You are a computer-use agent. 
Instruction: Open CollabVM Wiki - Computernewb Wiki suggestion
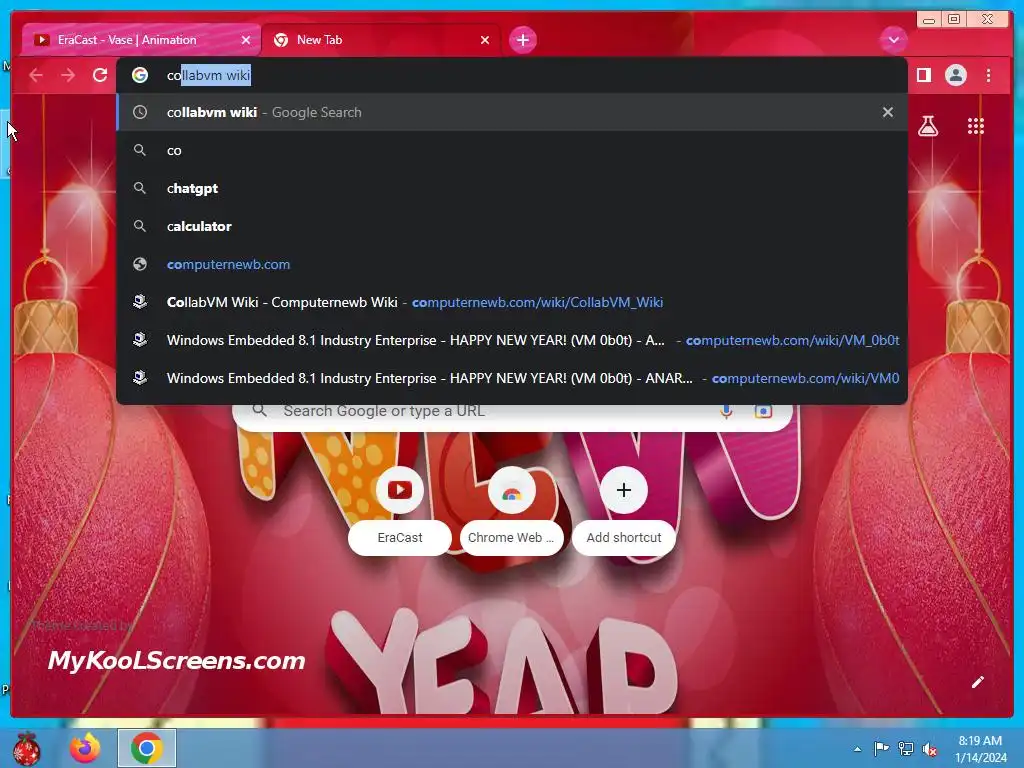coord(512,302)
